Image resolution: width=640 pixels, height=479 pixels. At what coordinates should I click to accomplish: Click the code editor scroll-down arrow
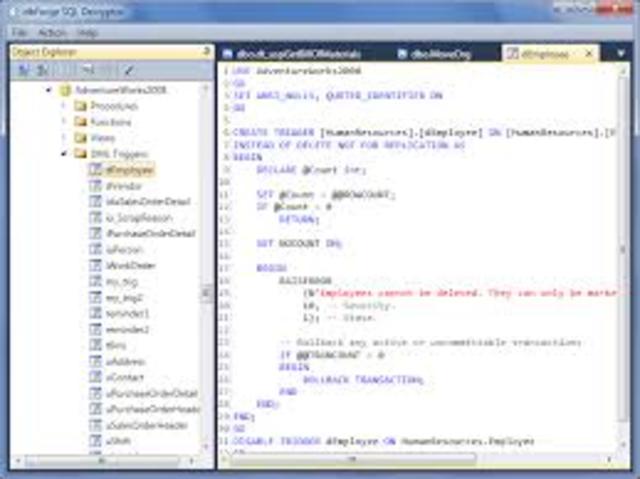point(623,444)
